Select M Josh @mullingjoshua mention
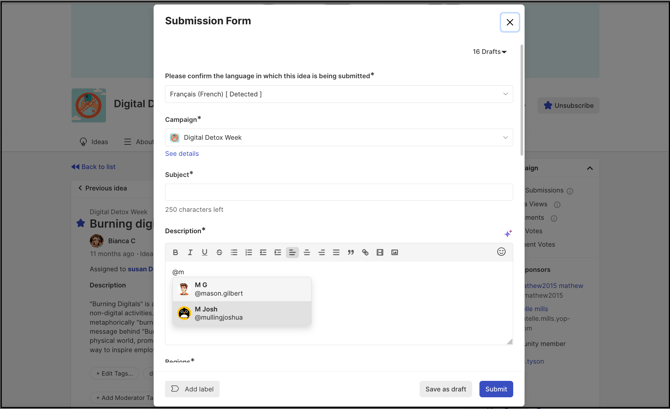Image resolution: width=670 pixels, height=409 pixels. click(x=242, y=313)
